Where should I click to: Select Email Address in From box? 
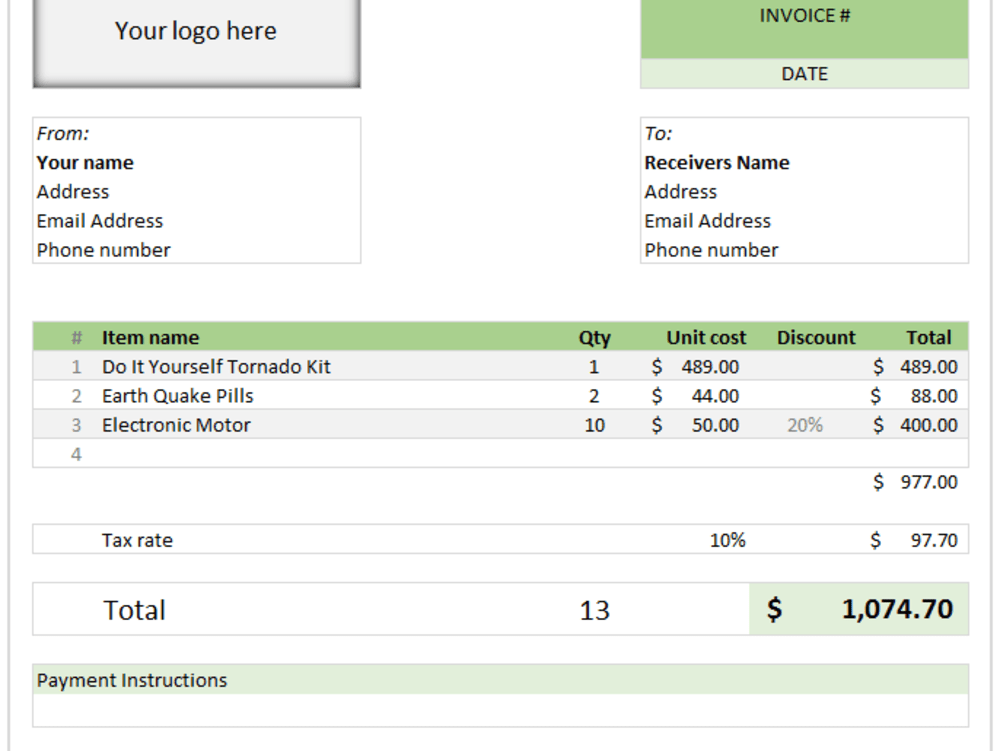(99, 221)
